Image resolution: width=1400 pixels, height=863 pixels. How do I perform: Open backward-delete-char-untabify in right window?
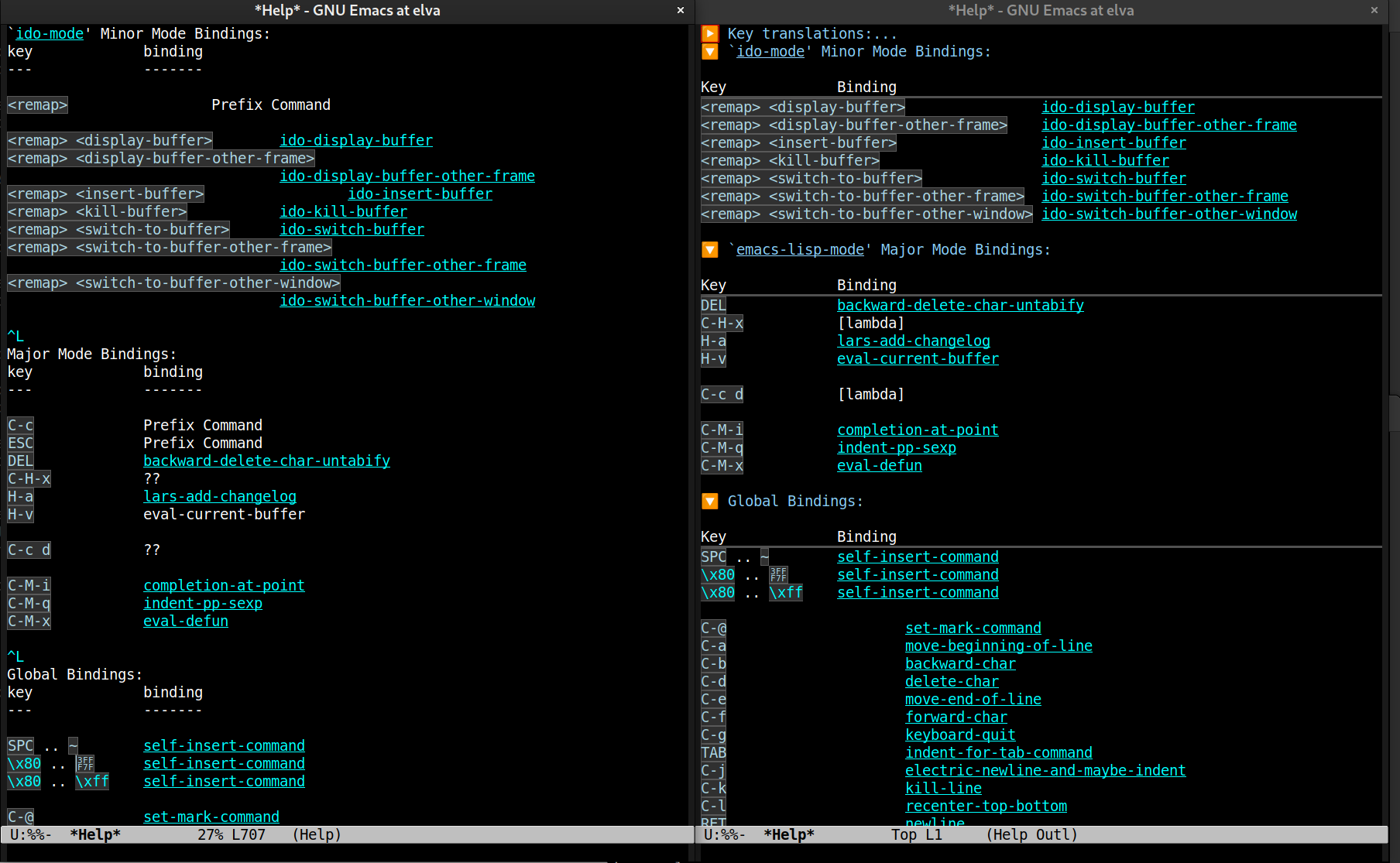coord(960,305)
